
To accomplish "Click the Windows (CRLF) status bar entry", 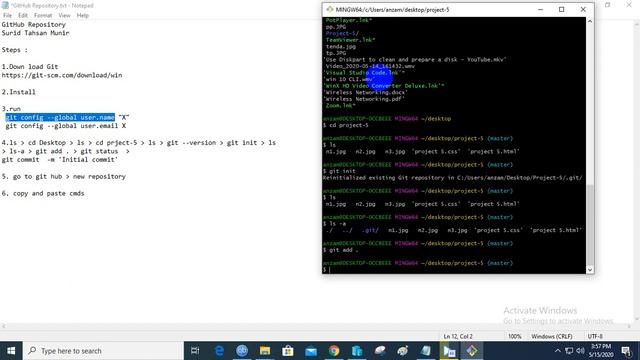I will click(552, 336).
